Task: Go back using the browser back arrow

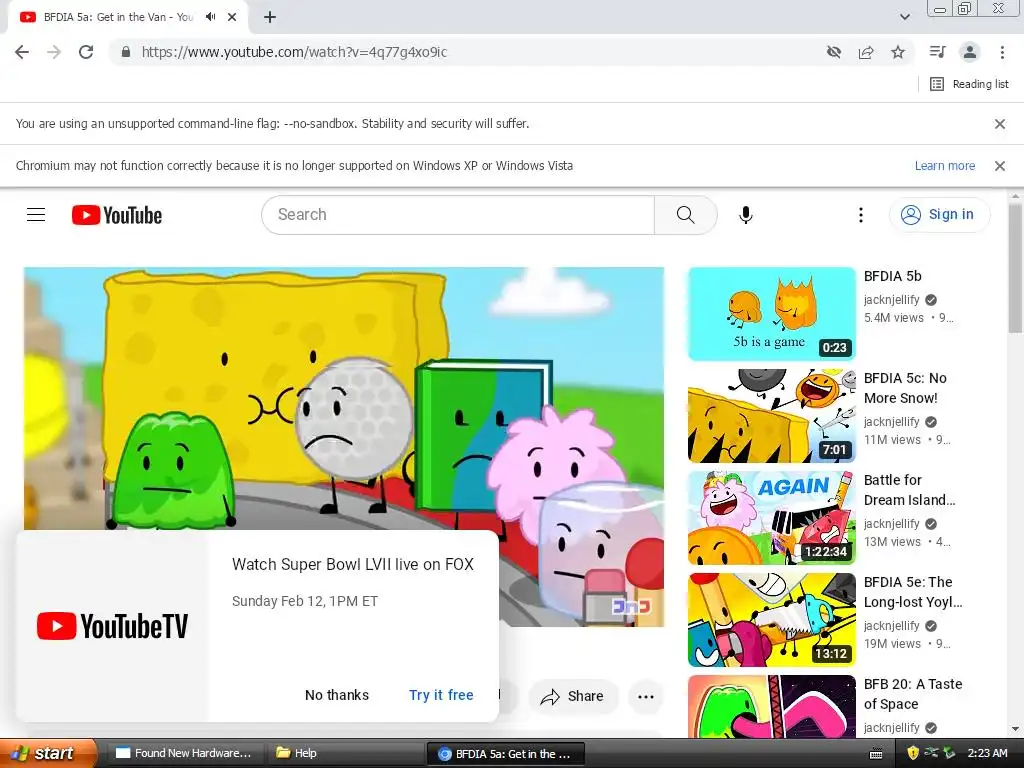Action: point(22,52)
